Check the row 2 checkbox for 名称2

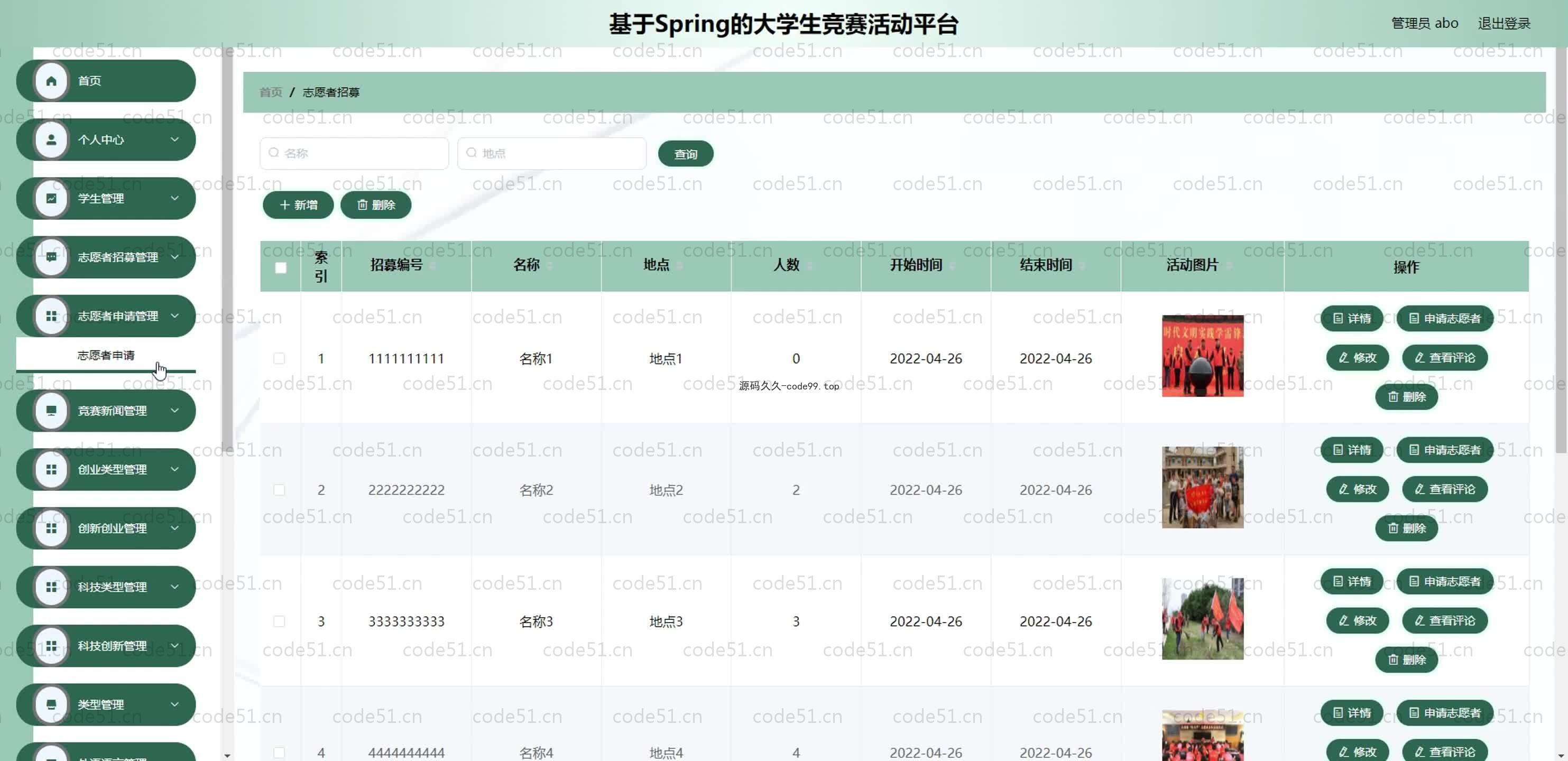click(279, 490)
